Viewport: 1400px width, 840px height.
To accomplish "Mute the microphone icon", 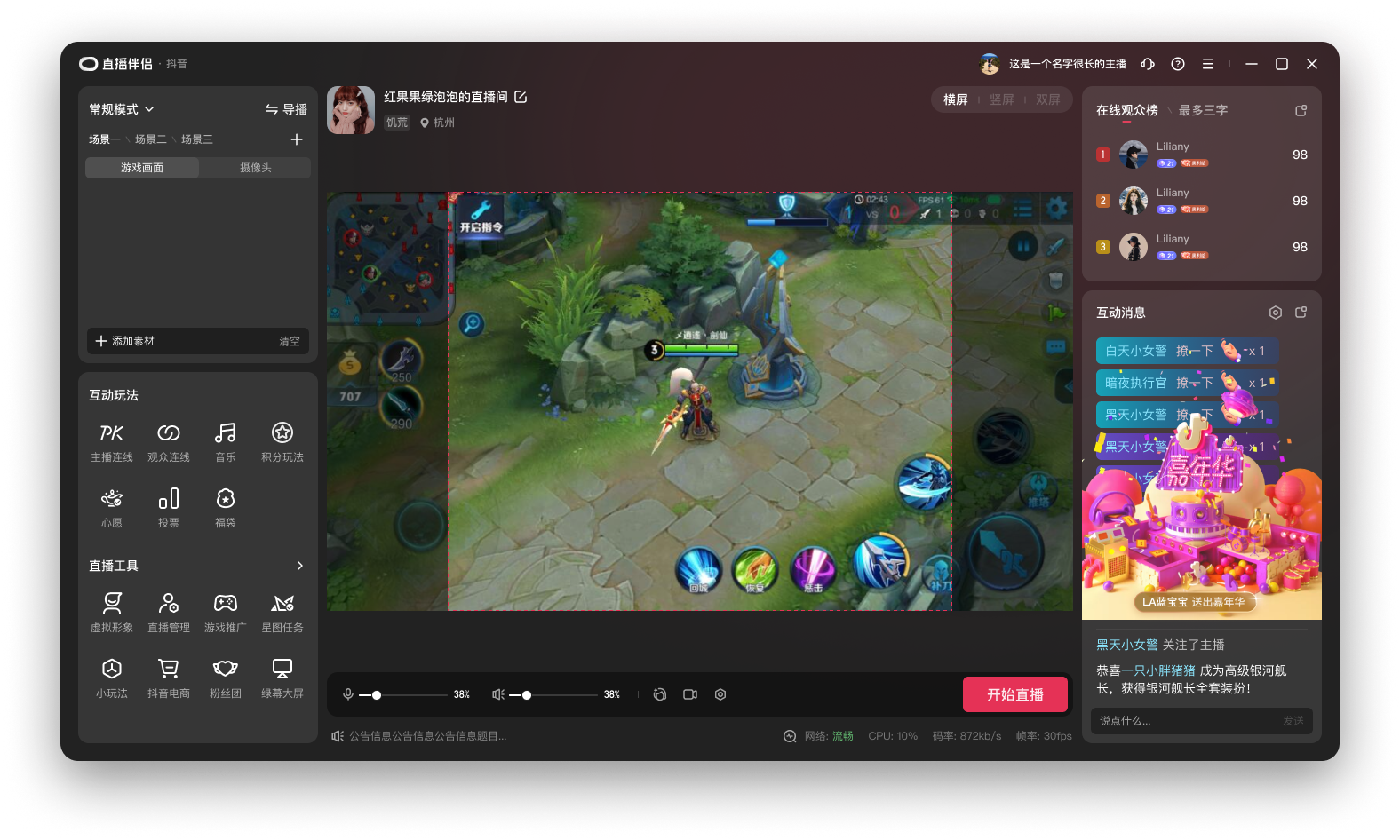I will 348,694.
